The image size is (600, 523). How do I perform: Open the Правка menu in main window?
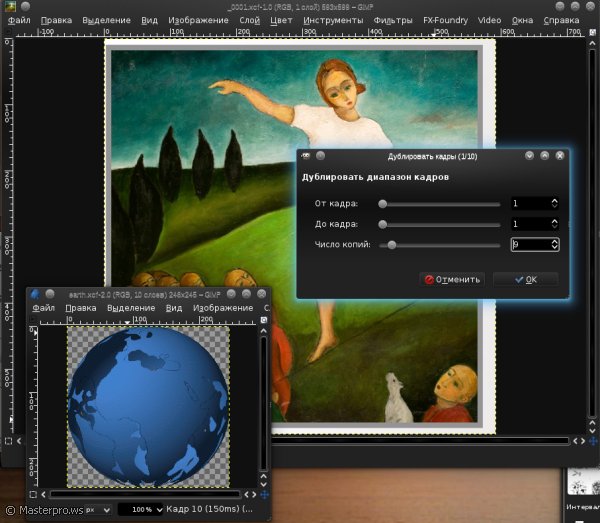coord(56,20)
